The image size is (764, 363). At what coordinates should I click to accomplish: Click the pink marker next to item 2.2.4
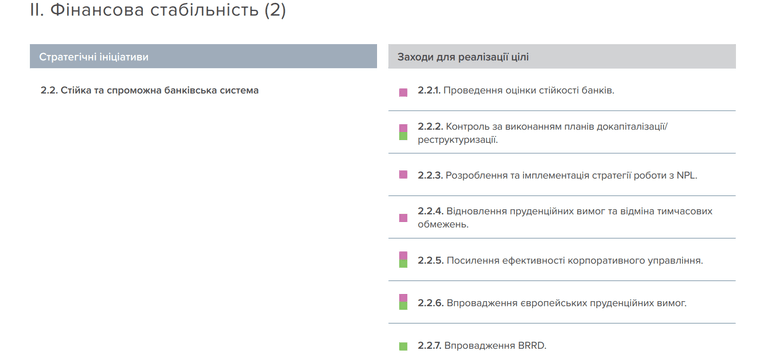pos(403,218)
